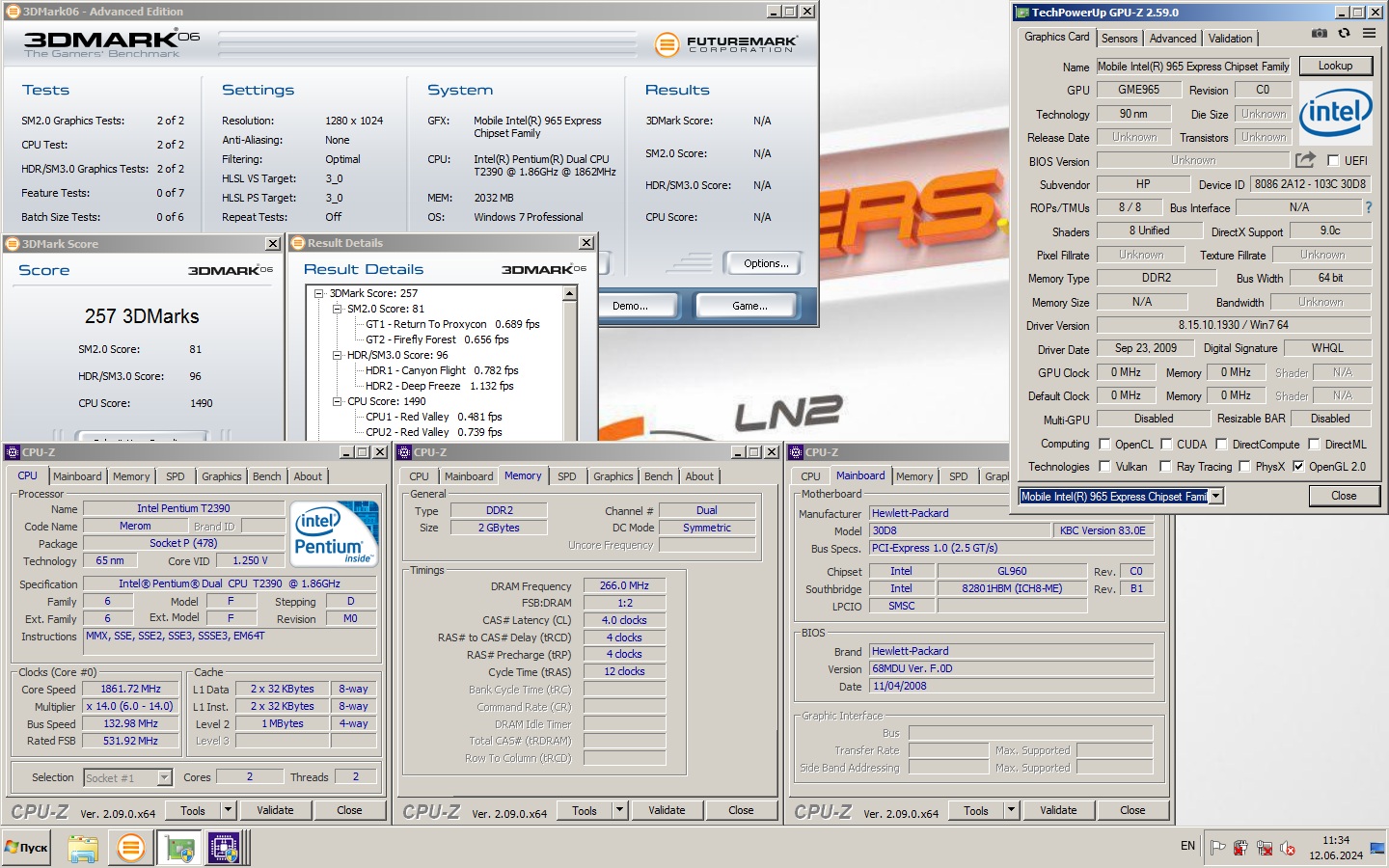1389x868 pixels.
Task: Click the Intel logo in GPU-Z
Action: point(1336,113)
